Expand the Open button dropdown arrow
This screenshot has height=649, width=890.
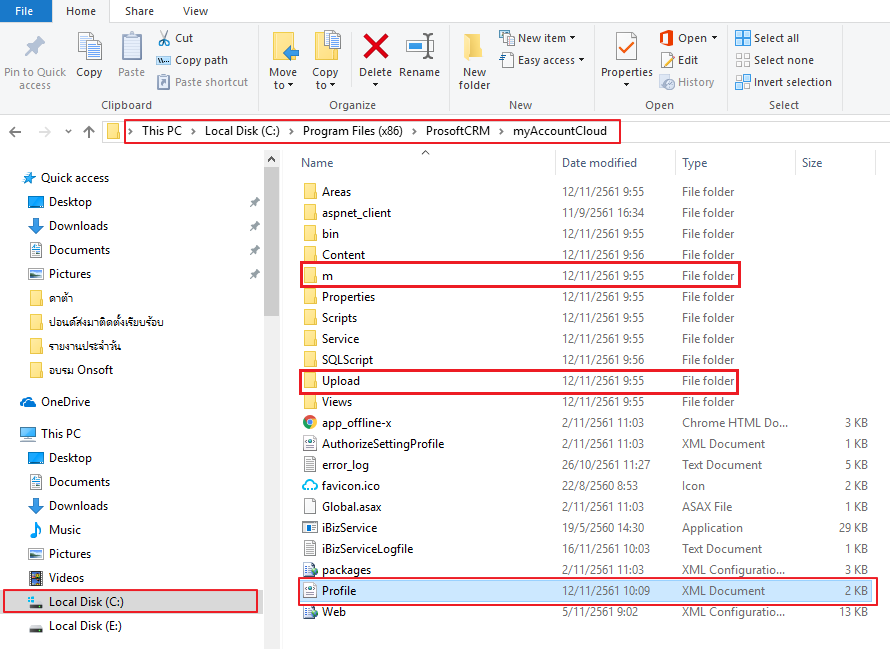tap(714, 38)
